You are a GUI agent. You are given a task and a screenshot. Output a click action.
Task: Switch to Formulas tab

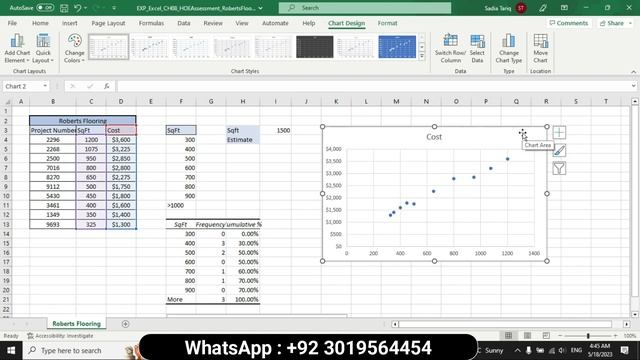(151, 23)
